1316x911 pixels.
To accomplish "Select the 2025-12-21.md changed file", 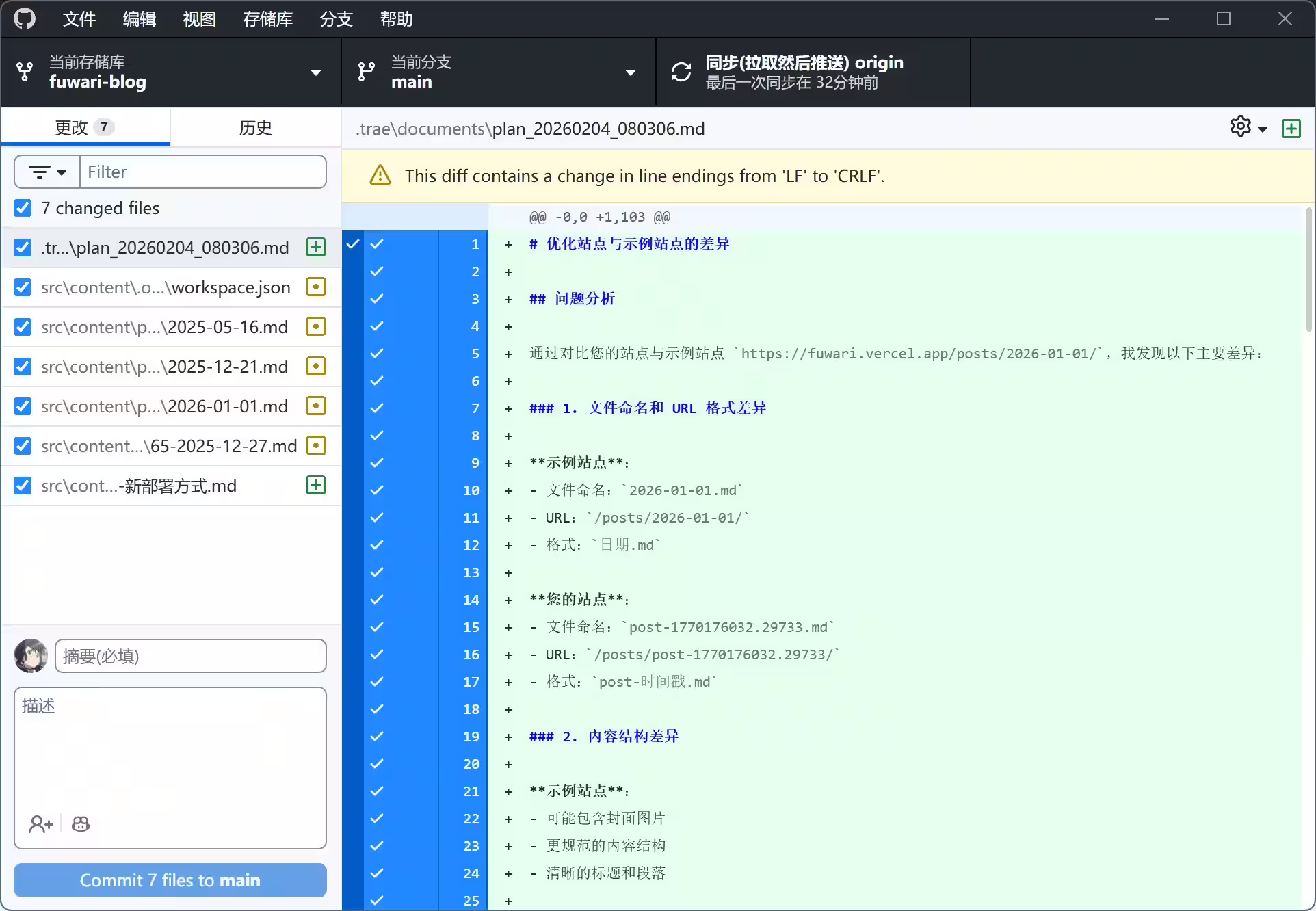I will [x=164, y=367].
